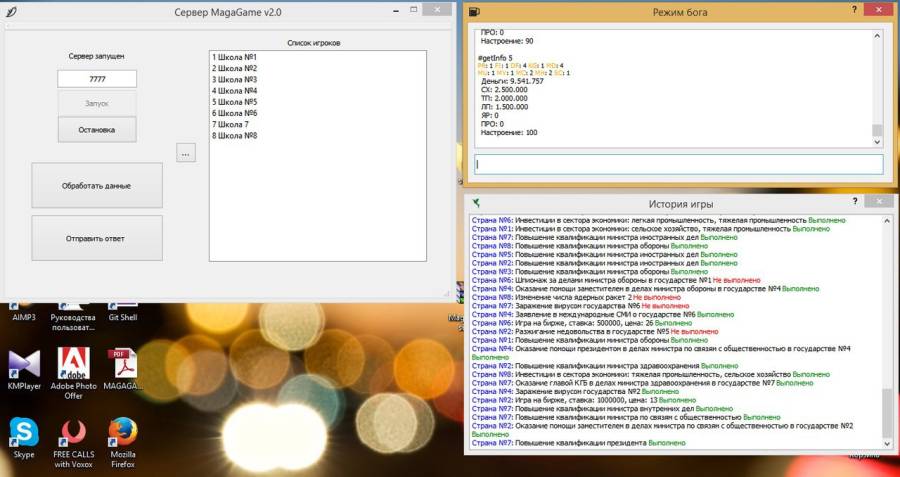Viewport: 900px width, 477px height.
Task: Click the ellipsis button beside the player list
Action: [x=186, y=153]
